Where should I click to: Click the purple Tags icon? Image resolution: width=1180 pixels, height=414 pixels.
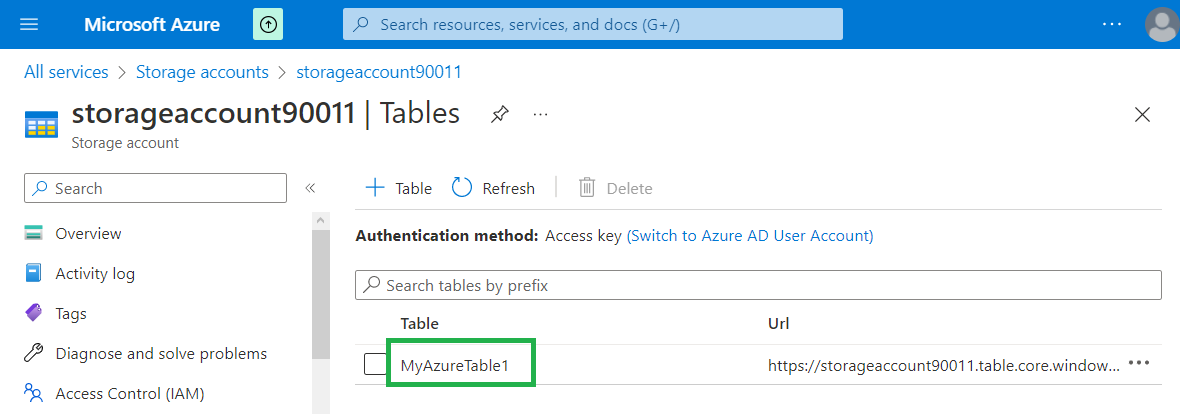click(x=33, y=312)
